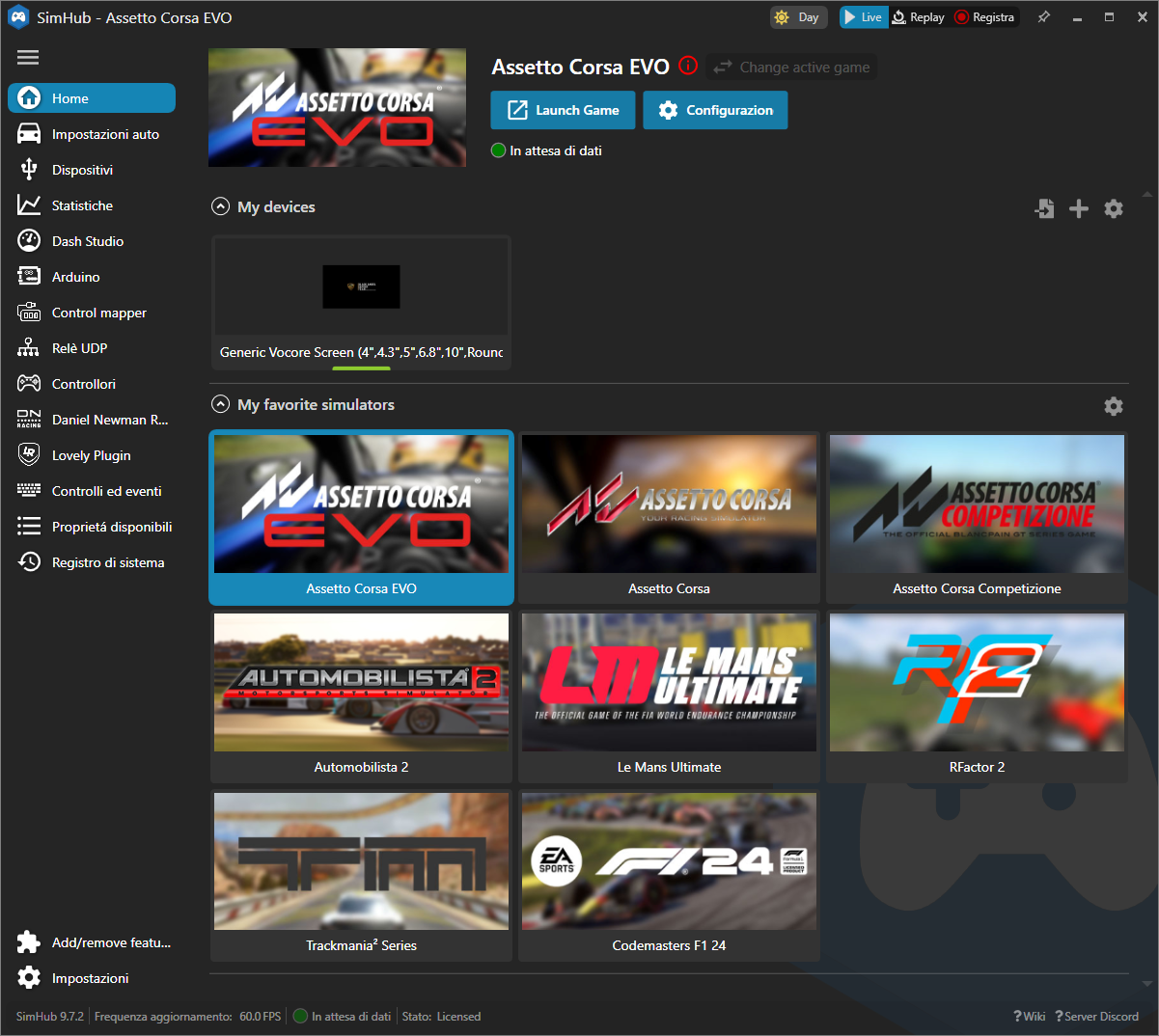Viewport: 1159px width, 1036px height.
Task: Click the import device icon
Action: click(1044, 208)
